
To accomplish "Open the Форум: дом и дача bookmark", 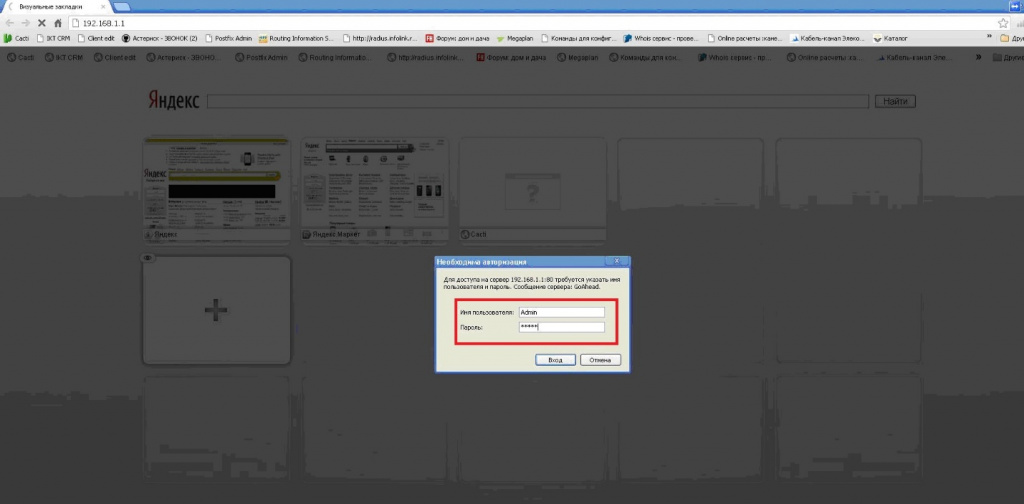I will tap(458, 39).
